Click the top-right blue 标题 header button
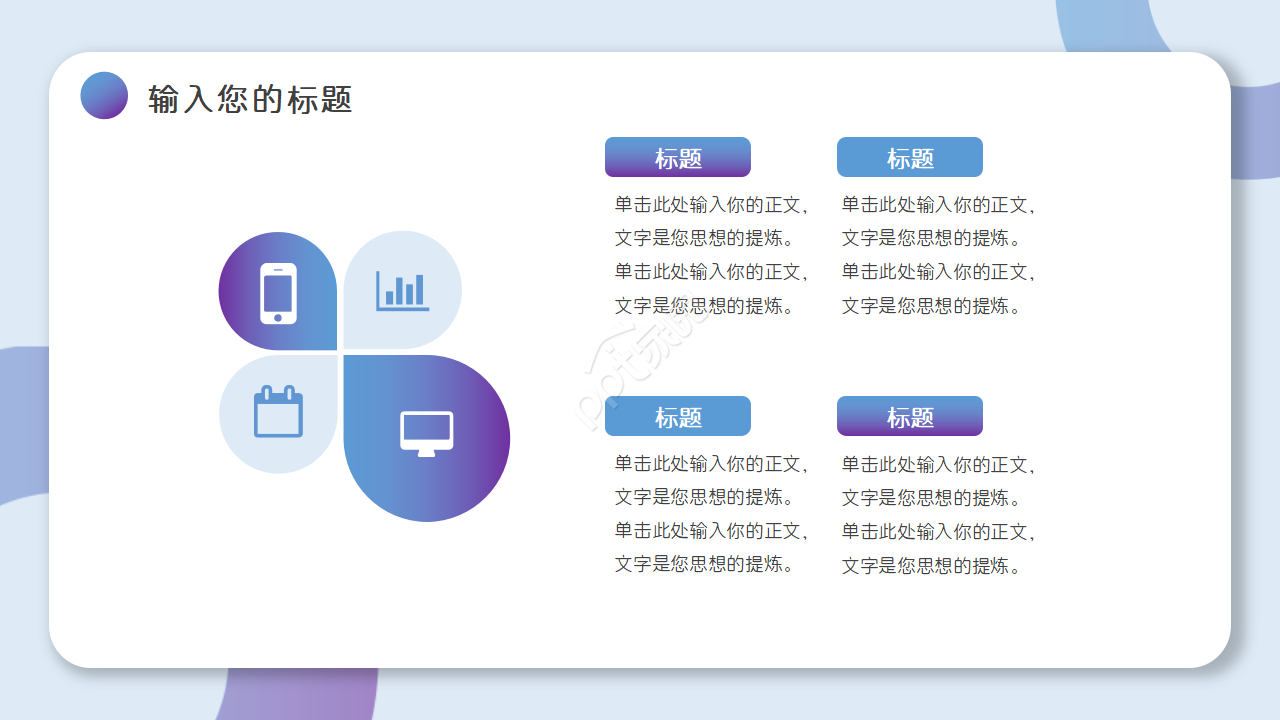 [910, 157]
